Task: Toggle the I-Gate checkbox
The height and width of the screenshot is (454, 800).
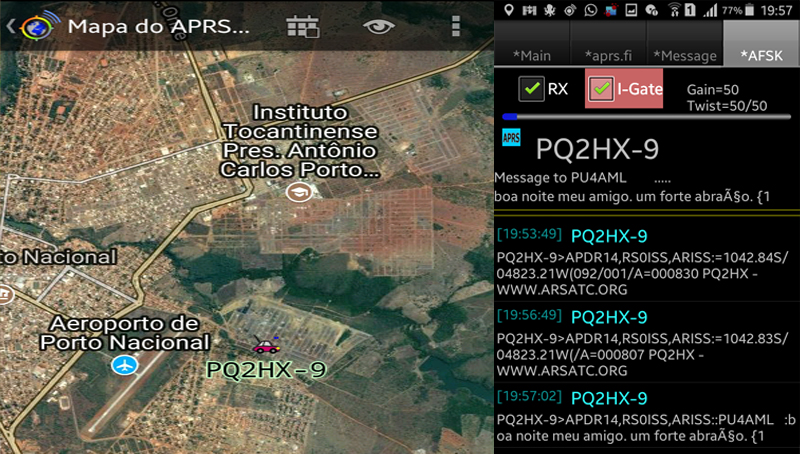Action: [x=601, y=89]
